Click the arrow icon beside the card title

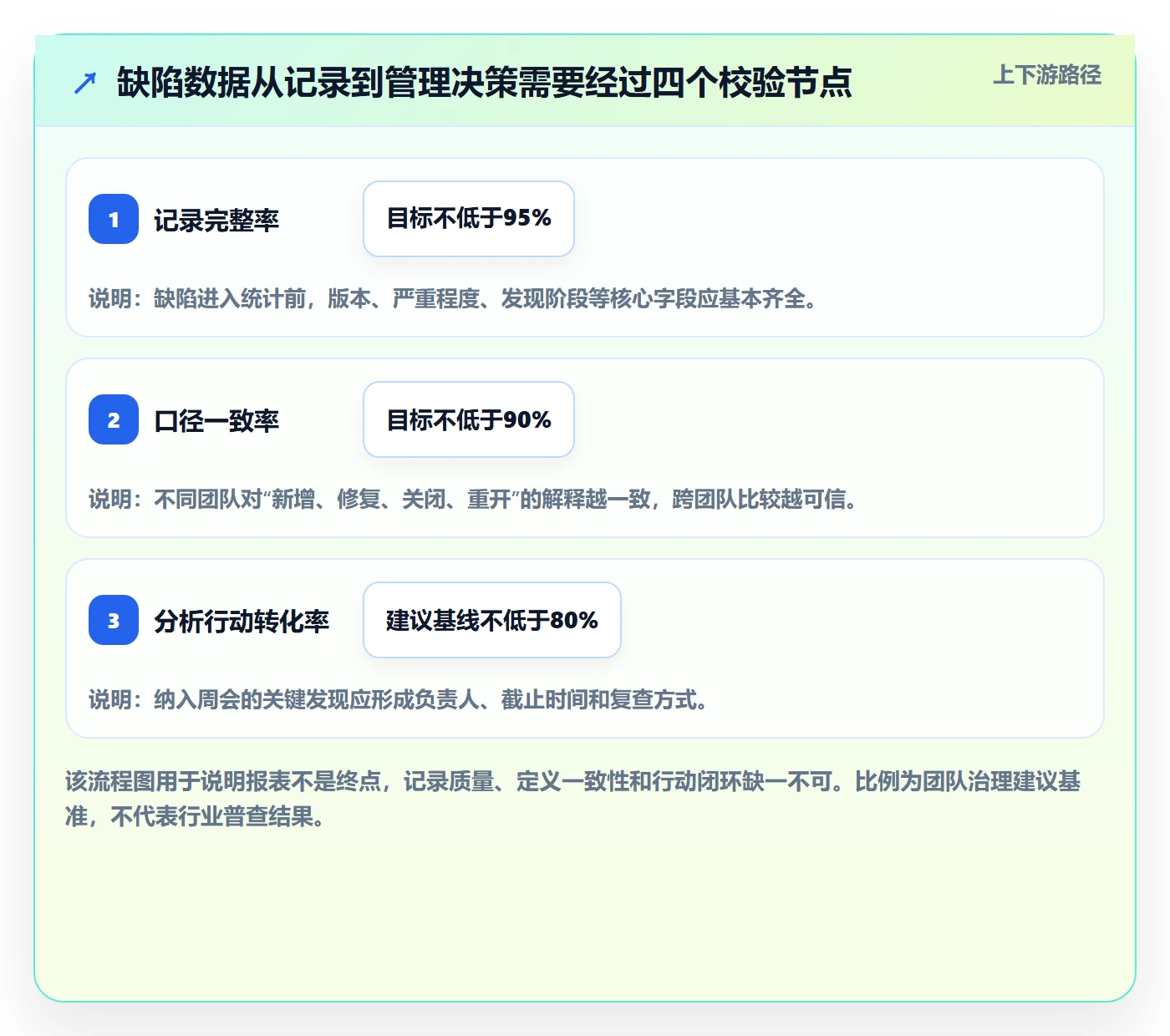click(85, 83)
